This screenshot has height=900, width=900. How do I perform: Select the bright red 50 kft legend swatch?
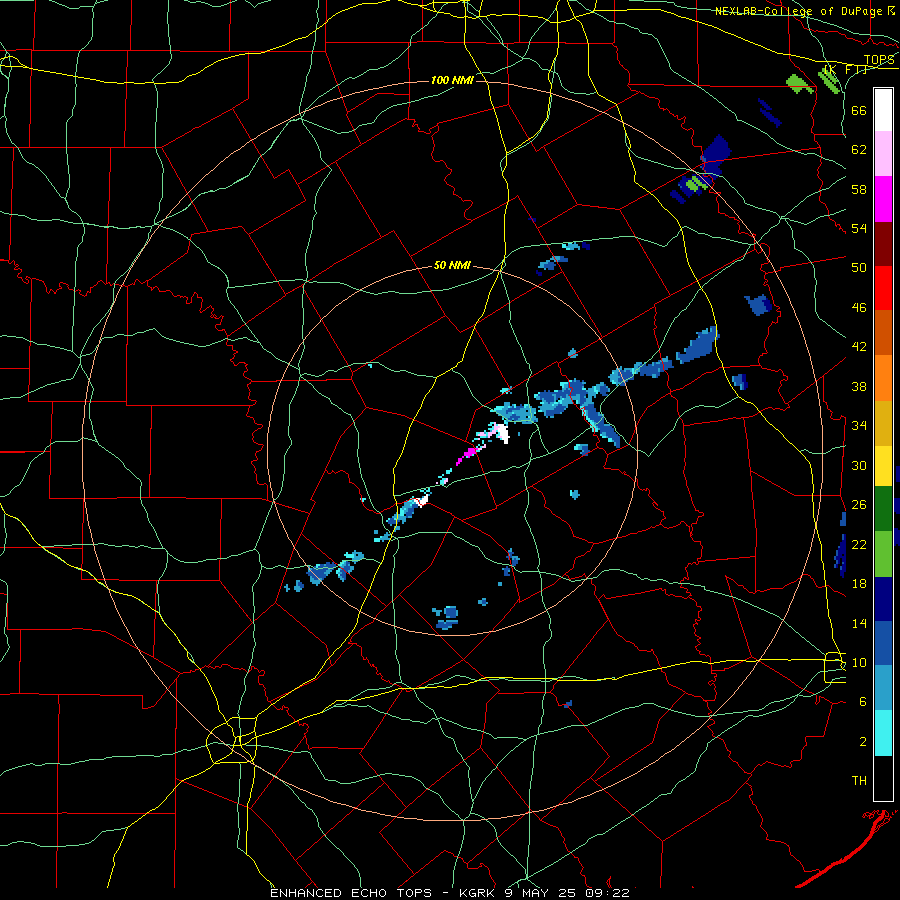click(x=883, y=288)
